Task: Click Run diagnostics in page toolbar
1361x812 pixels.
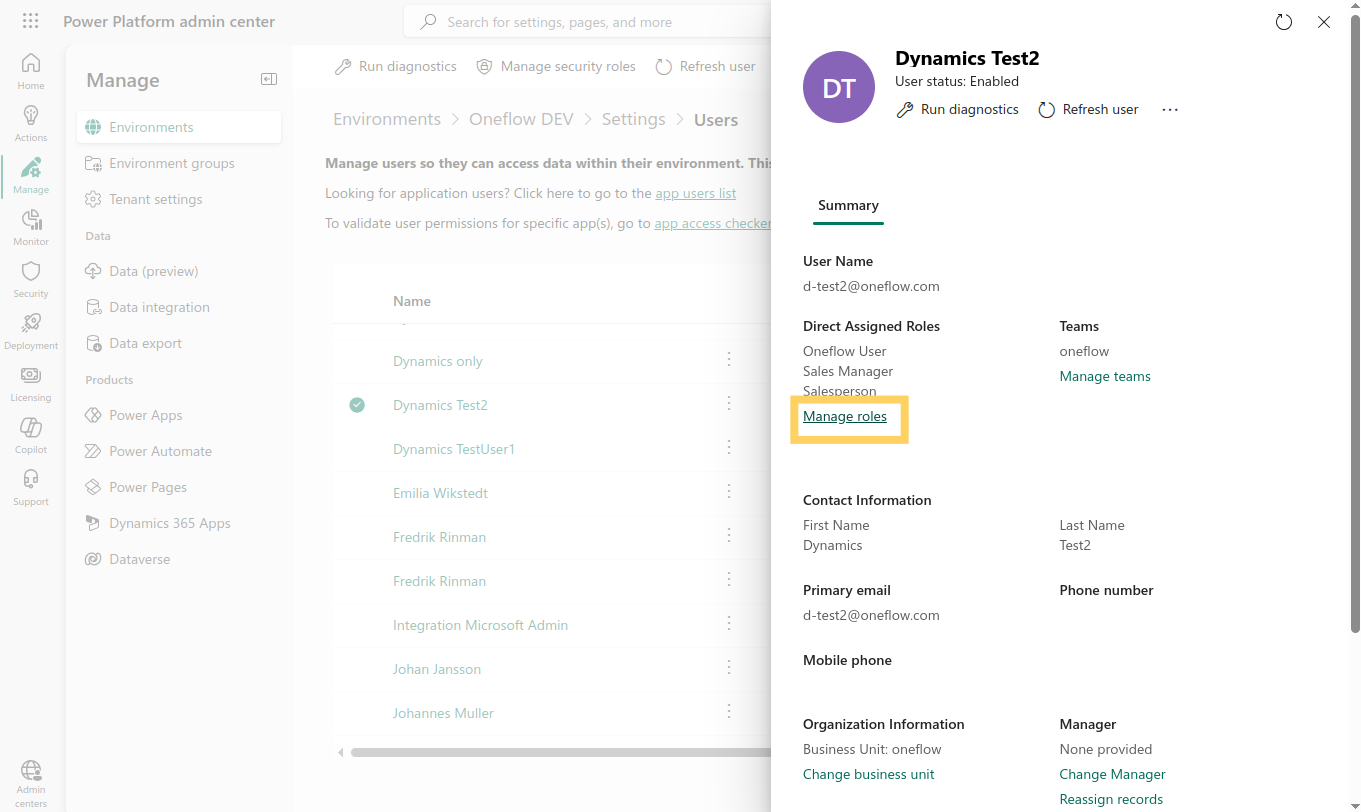Action: [395, 66]
